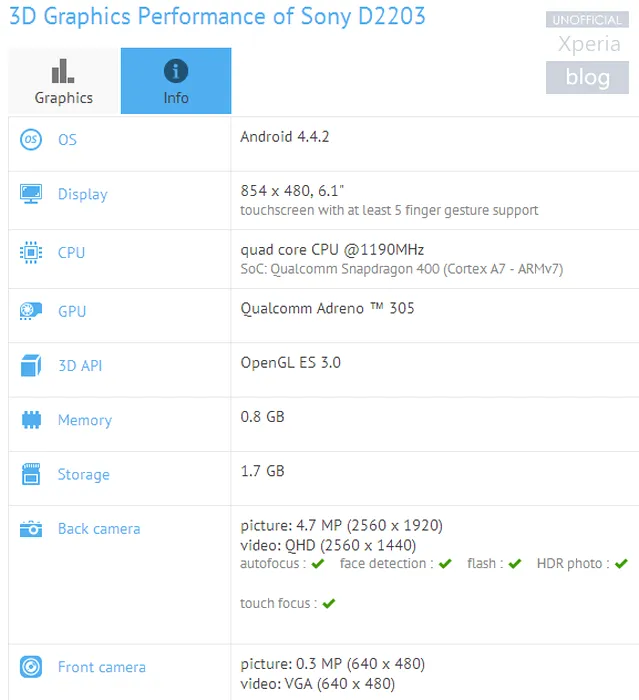Screen dimensions: 639x700
Task: Select the Info tab
Action: pyautogui.click(x=176, y=81)
